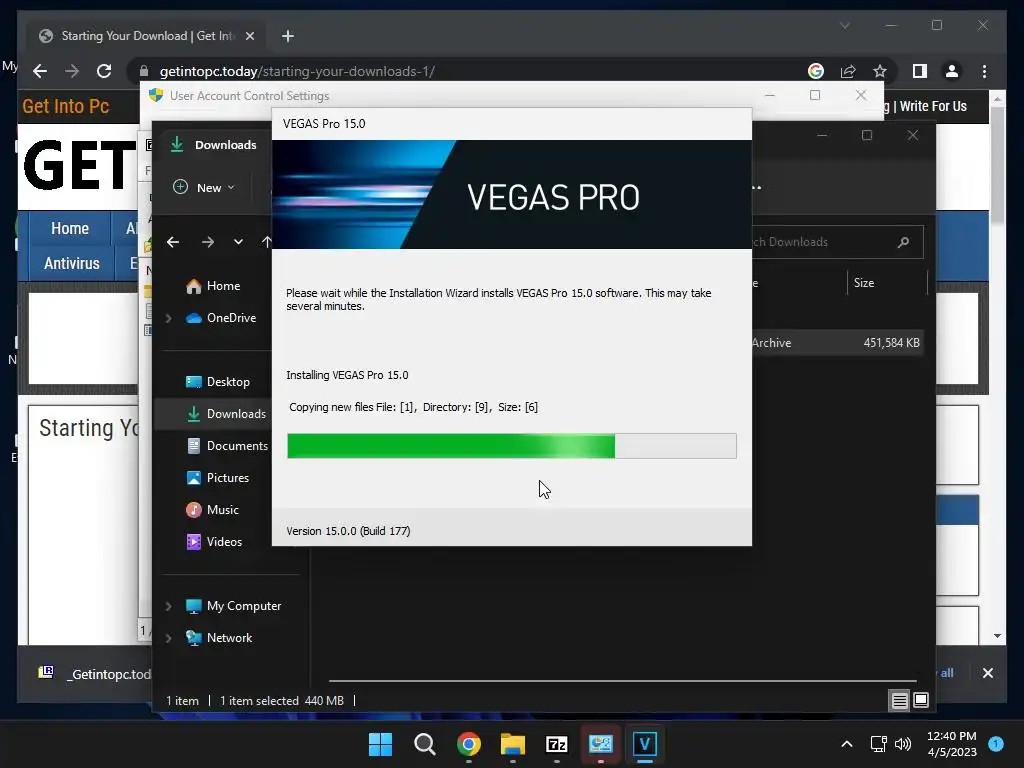1024x768 pixels.
Task: Select the 451,584 KB archive file row
Action: [837, 343]
